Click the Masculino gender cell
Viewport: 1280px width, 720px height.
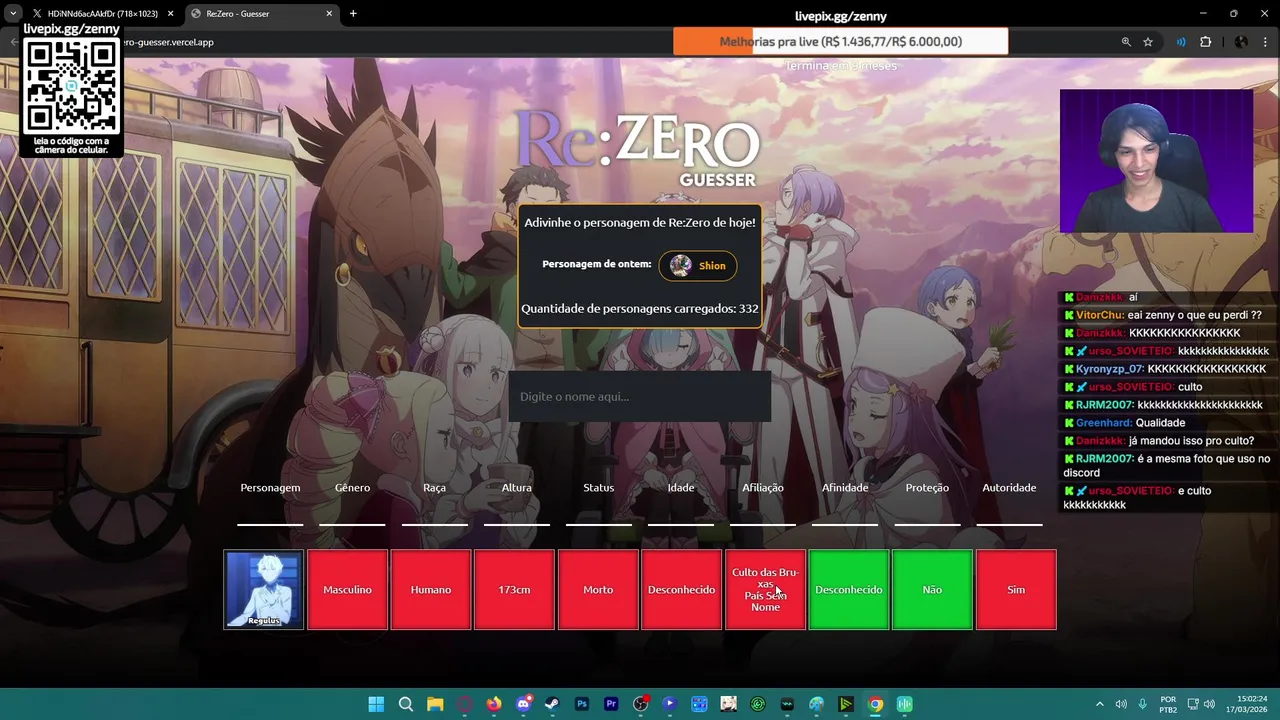[347, 589]
